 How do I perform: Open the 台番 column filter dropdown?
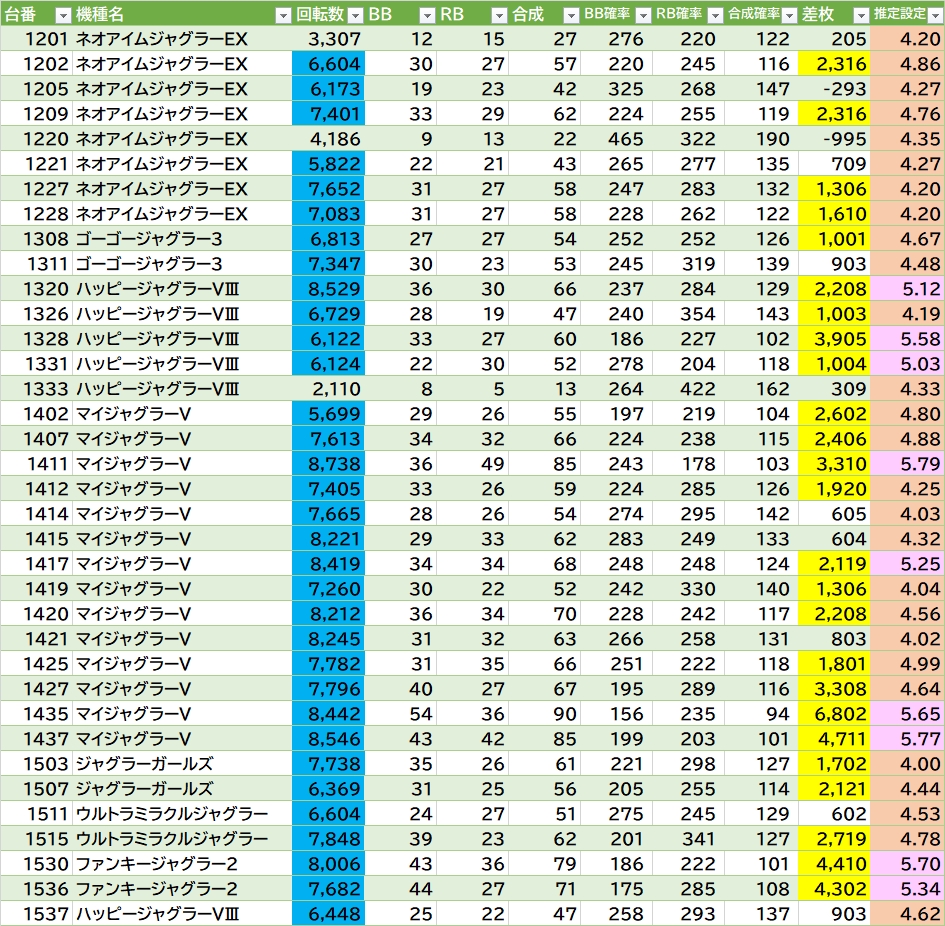pyautogui.click(x=63, y=16)
